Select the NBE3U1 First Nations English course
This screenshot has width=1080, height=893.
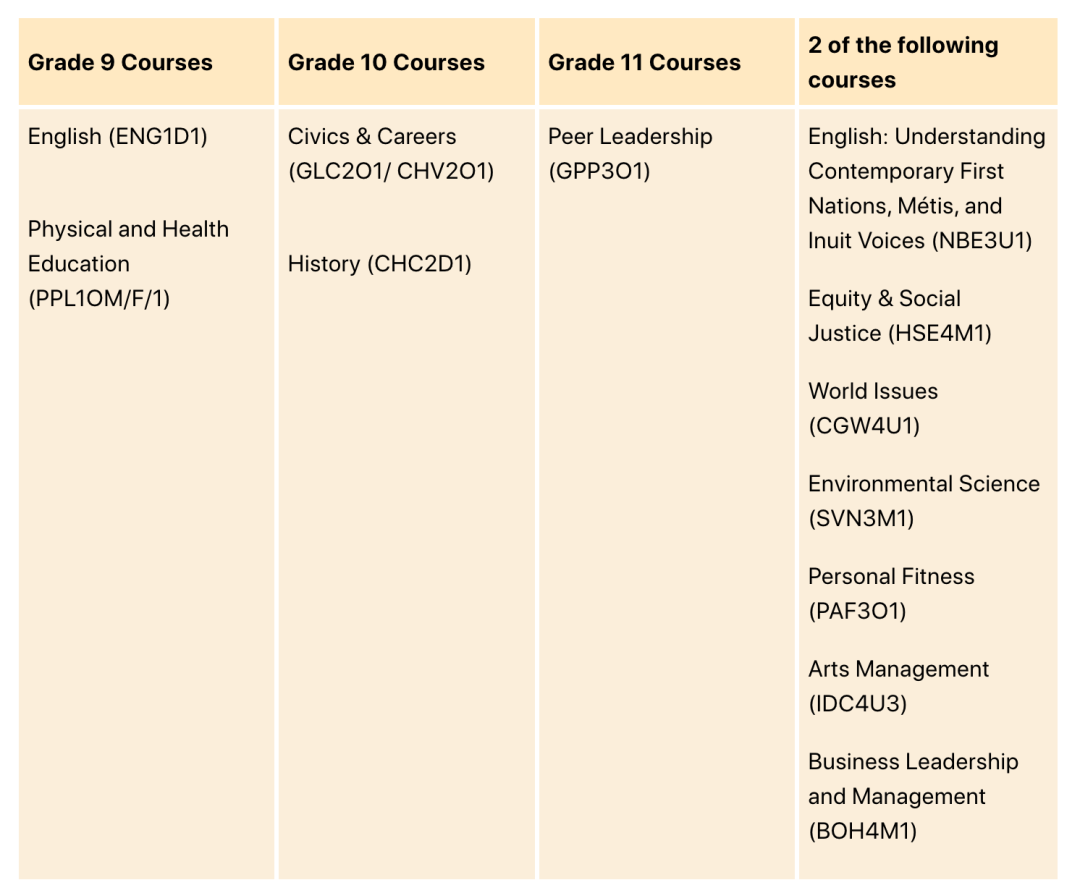(x=926, y=189)
